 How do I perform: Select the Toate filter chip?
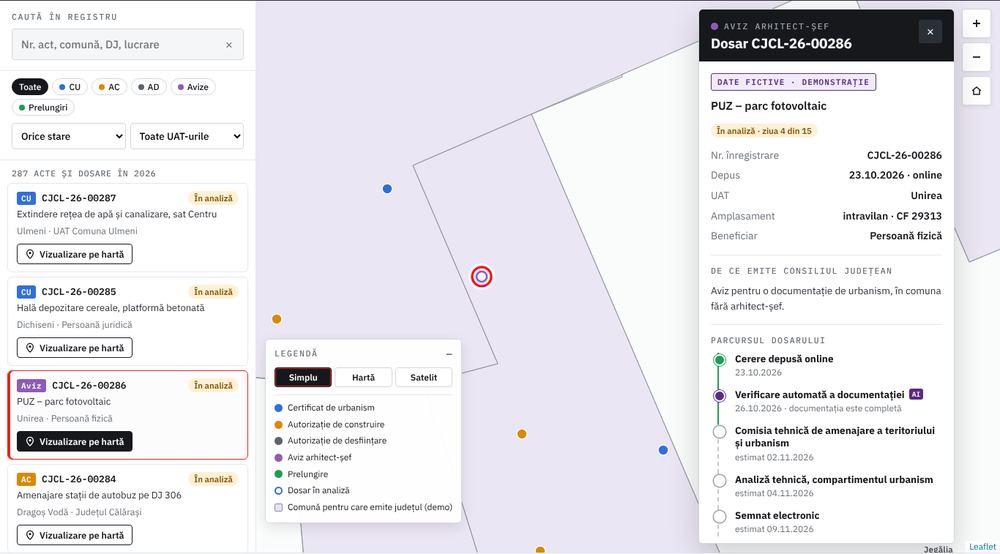coord(30,87)
